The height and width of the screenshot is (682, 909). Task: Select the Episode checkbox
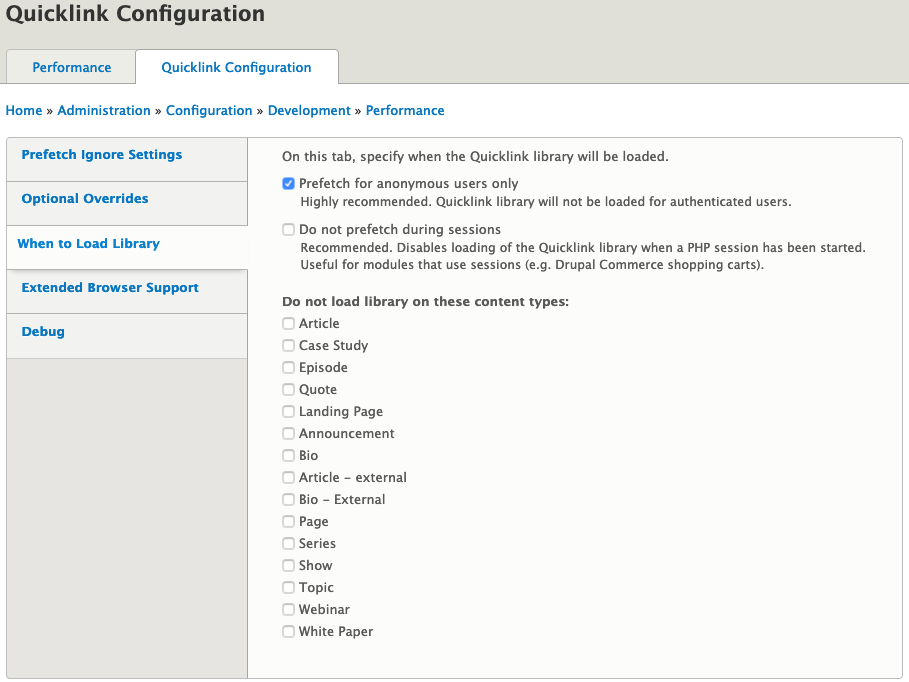(x=288, y=367)
